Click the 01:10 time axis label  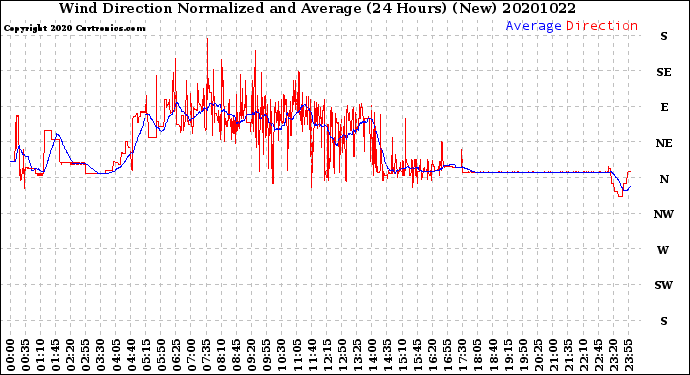pyautogui.click(x=40, y=355)
